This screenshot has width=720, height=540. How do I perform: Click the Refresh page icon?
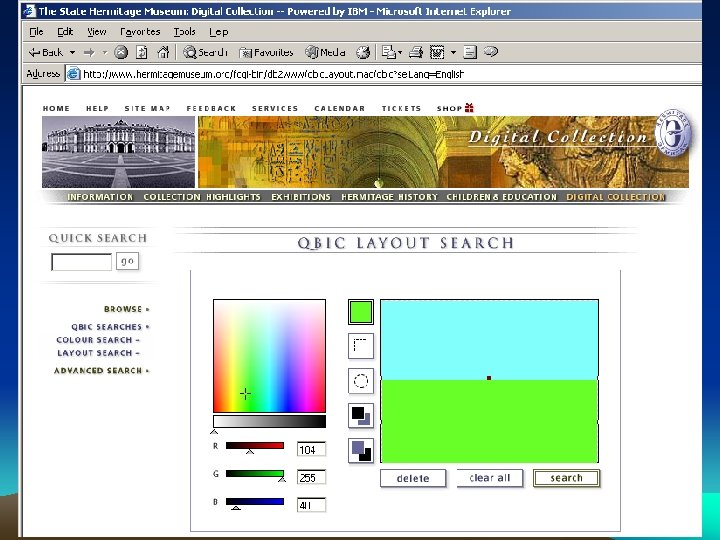(142, 52)
